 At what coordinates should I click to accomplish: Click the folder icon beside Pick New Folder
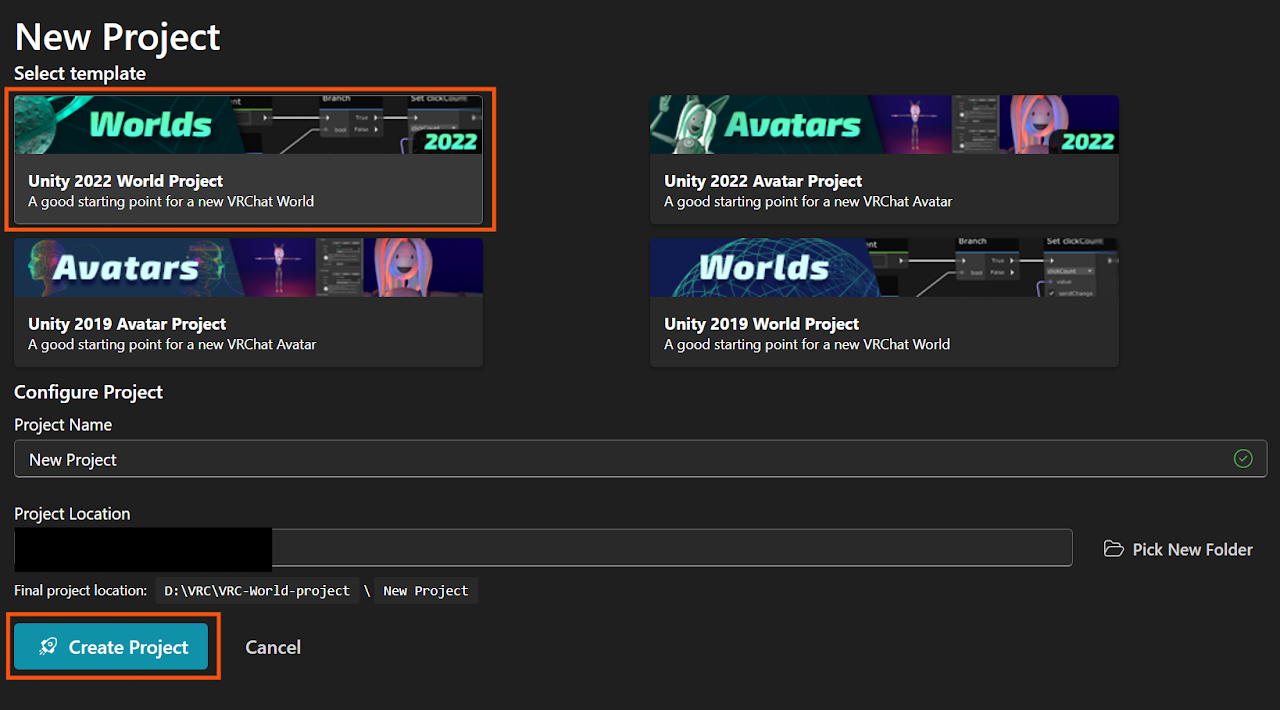(x=1113, y=549)
